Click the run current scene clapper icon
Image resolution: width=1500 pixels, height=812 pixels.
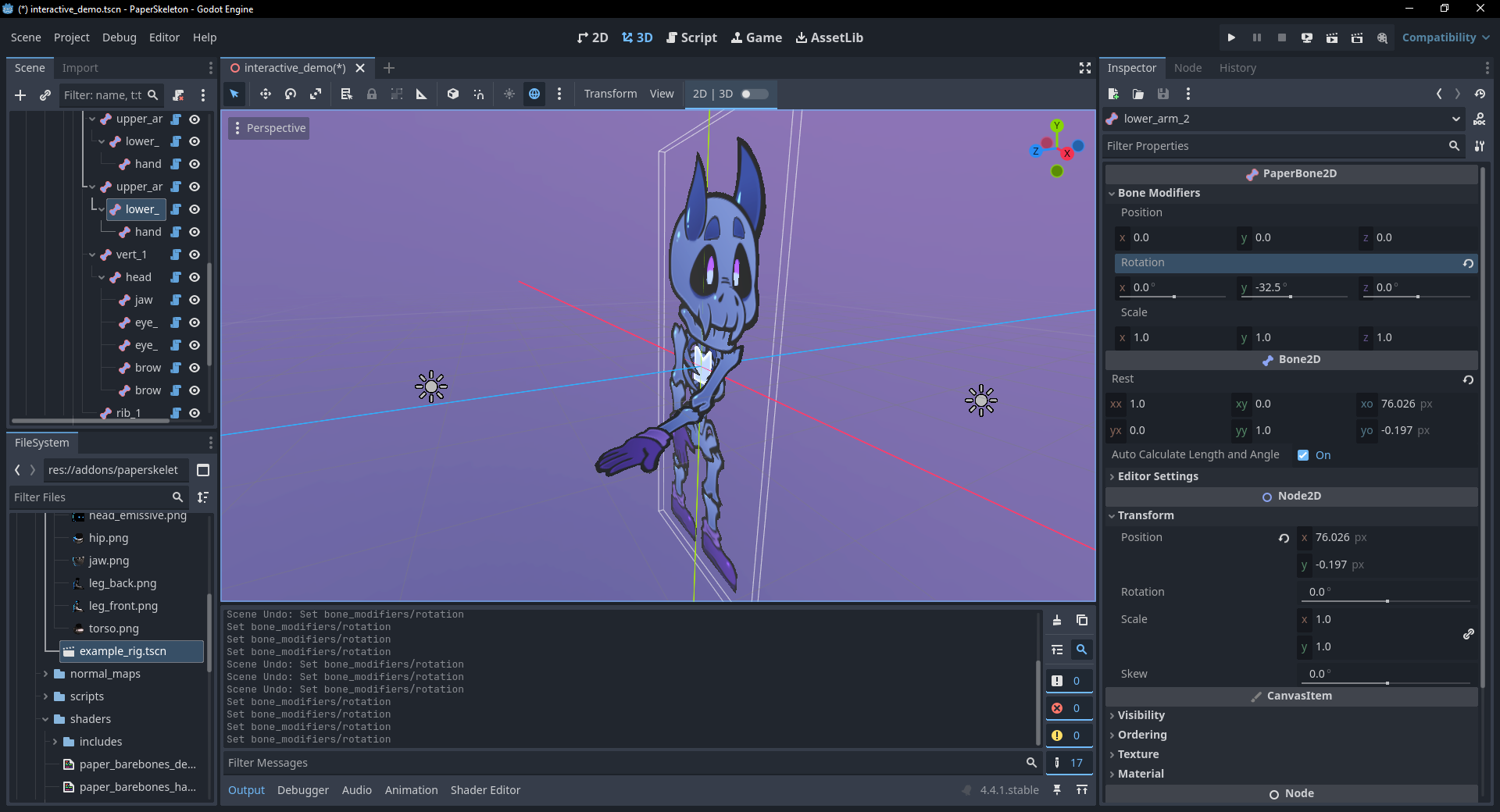[1332, 37]
